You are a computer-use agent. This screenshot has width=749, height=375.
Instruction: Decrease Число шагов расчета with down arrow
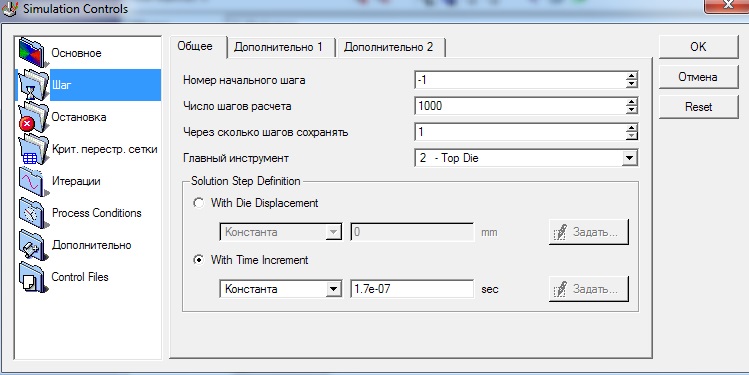pos(631,110)
